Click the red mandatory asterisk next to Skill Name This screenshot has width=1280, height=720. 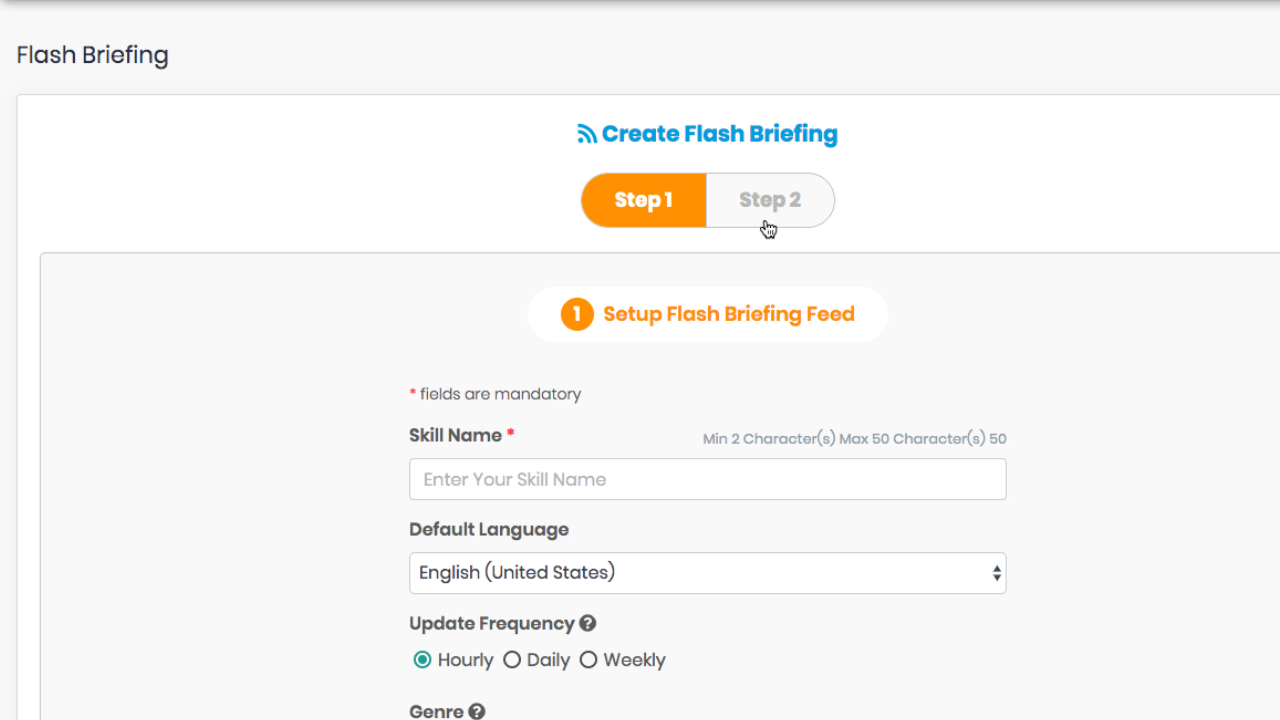[x=511, y=434]
